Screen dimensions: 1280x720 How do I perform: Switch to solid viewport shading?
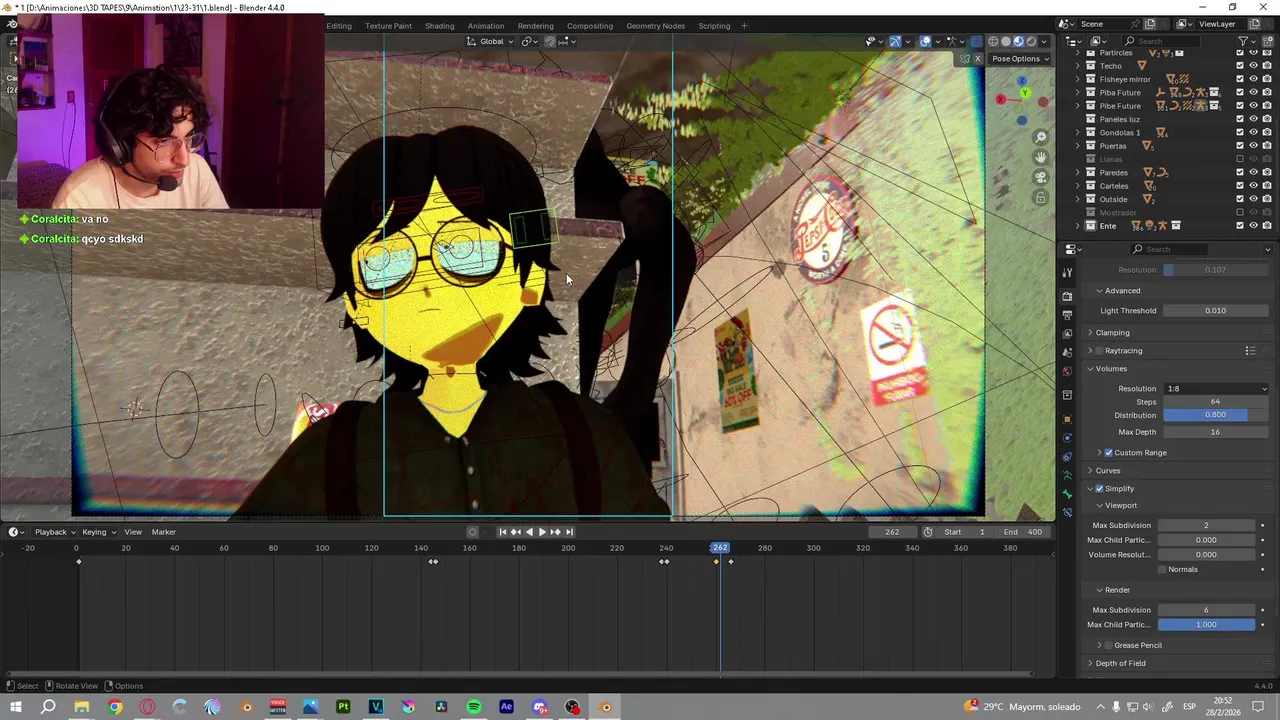(1006, 41)
